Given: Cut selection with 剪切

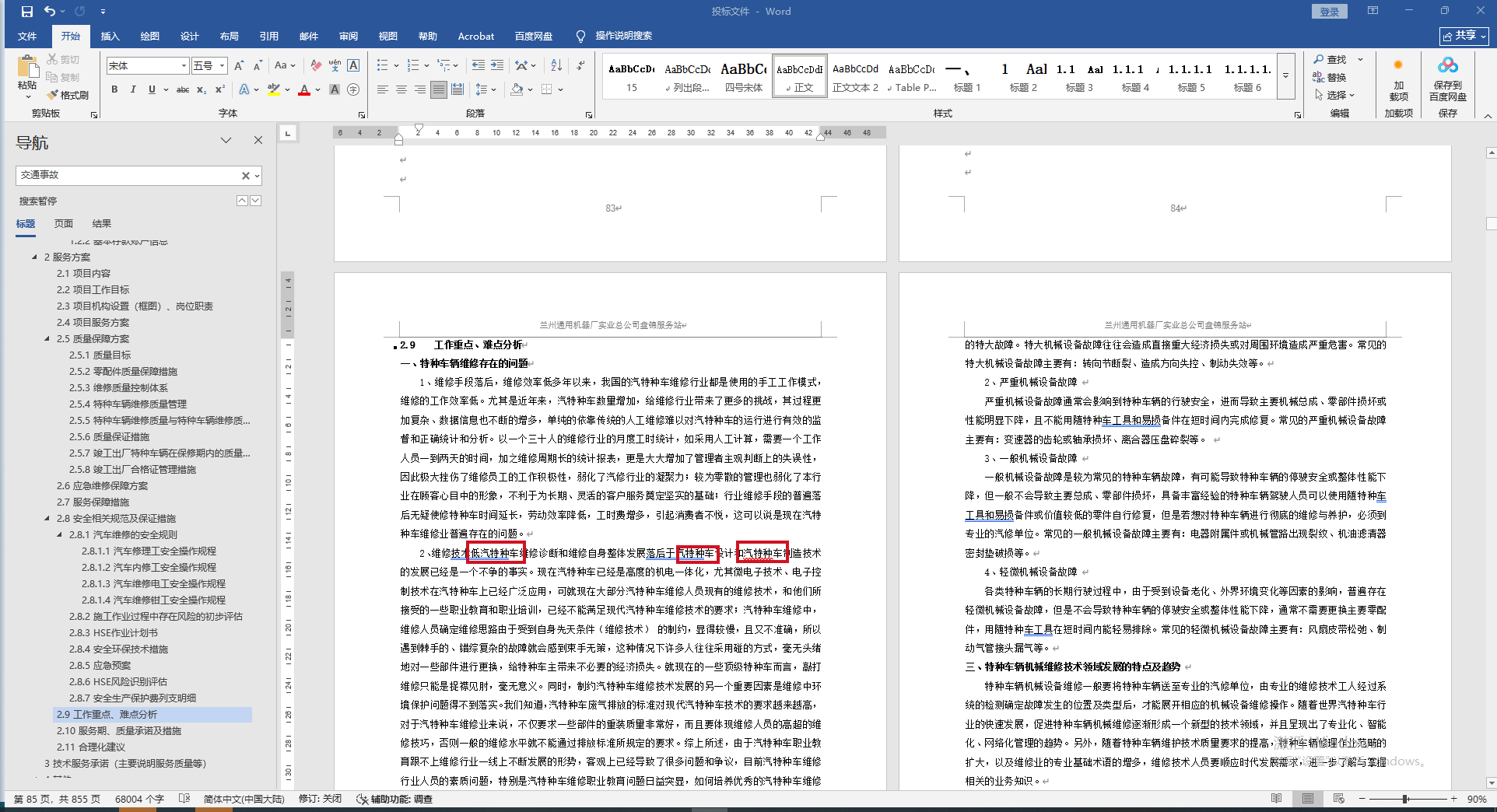Looking at the screenshot, I should (63, 59).
